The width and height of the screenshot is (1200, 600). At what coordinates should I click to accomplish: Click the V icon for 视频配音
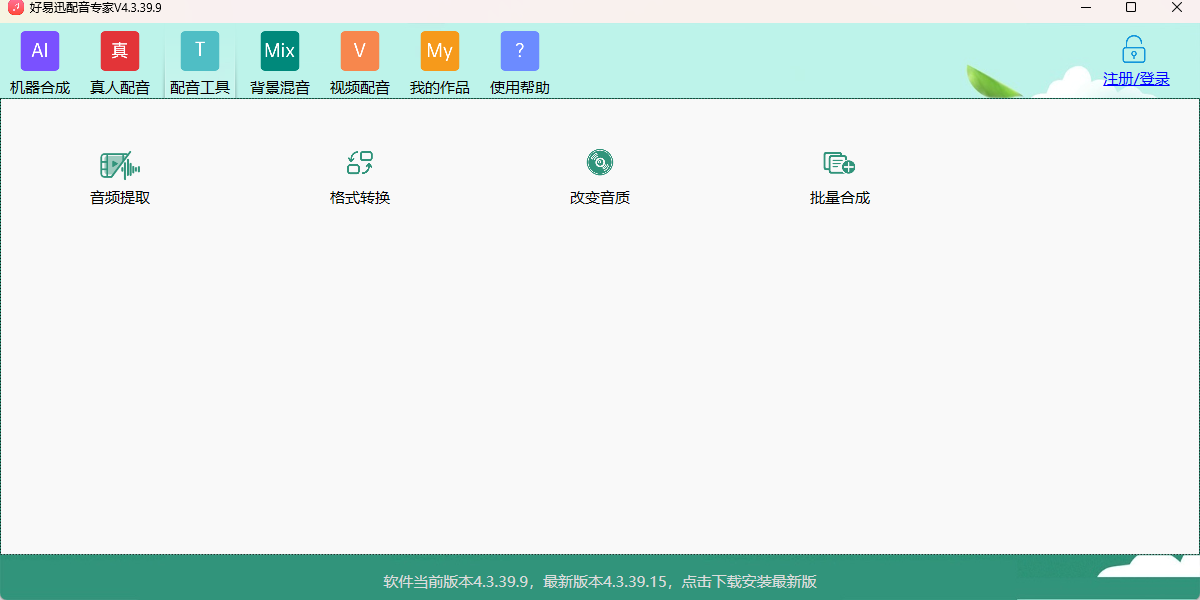[360, 50]
